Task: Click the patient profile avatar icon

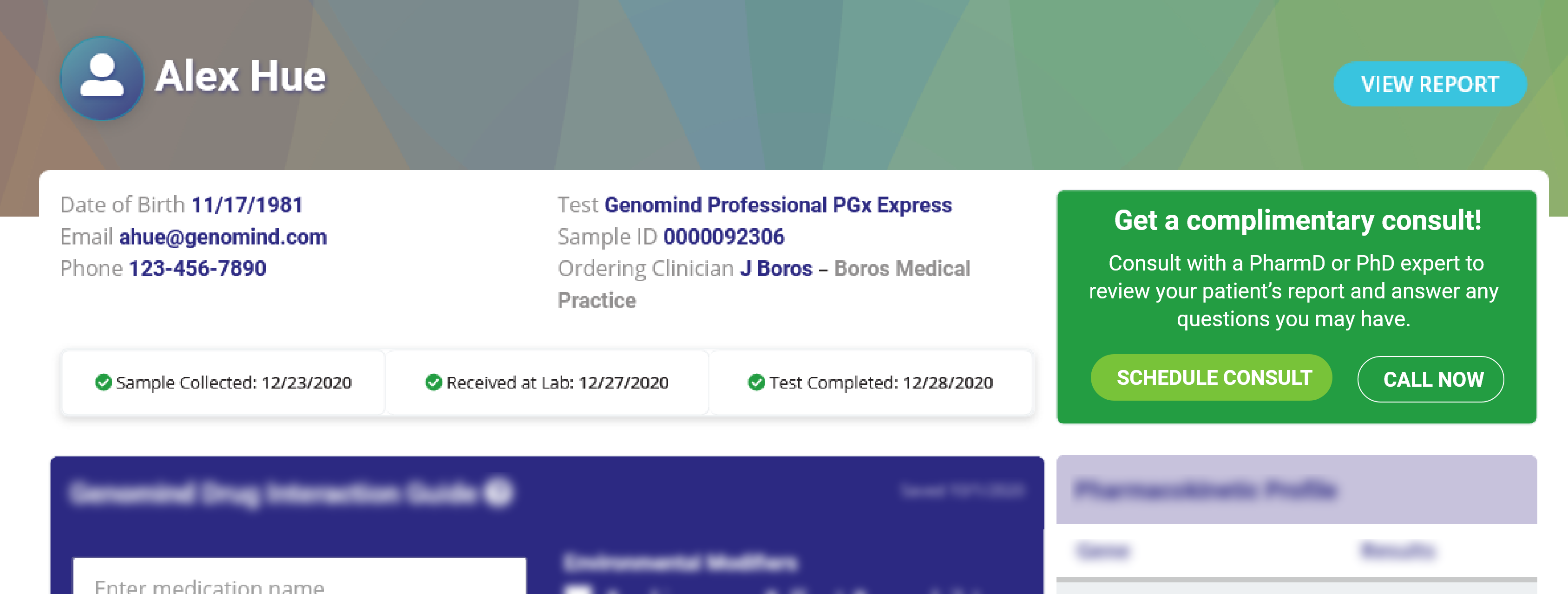Action: click(102, 78)
